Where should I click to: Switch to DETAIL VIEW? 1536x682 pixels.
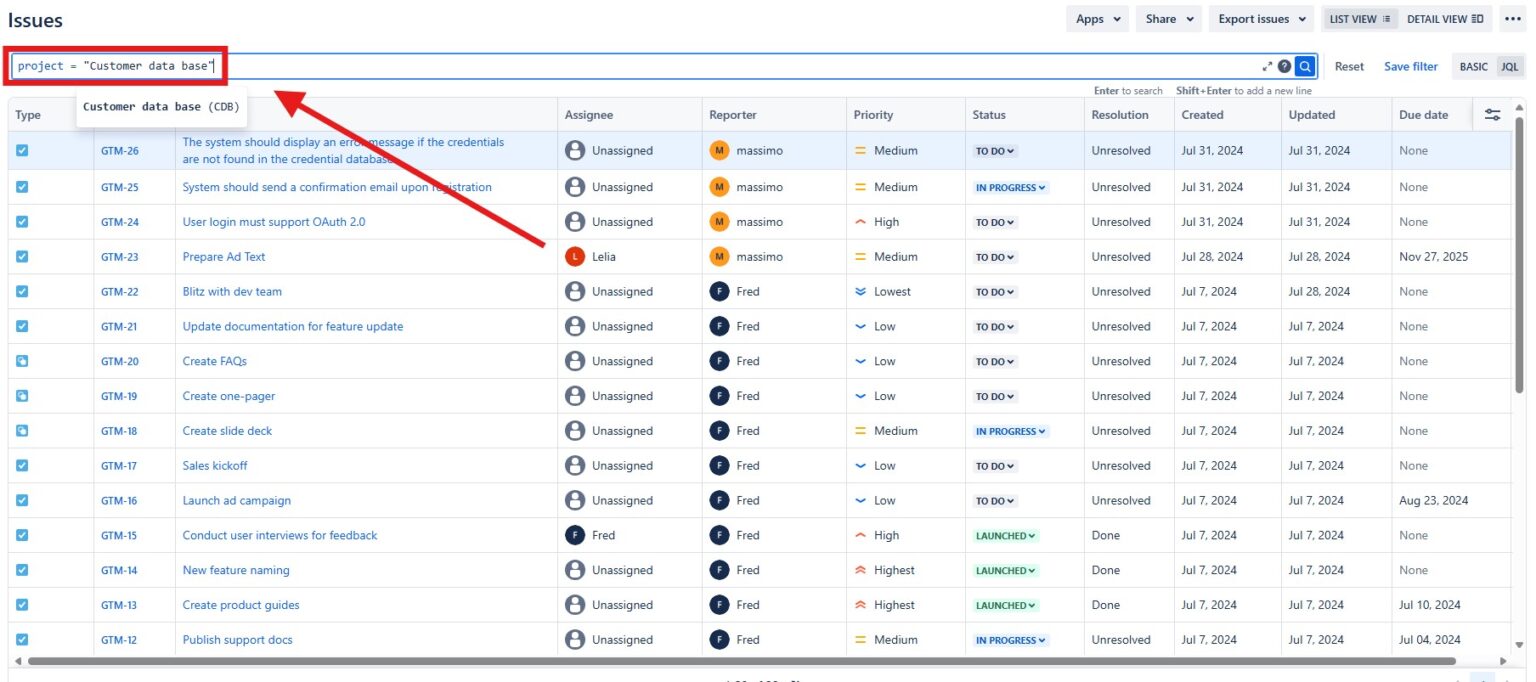tap(1446, 18)
